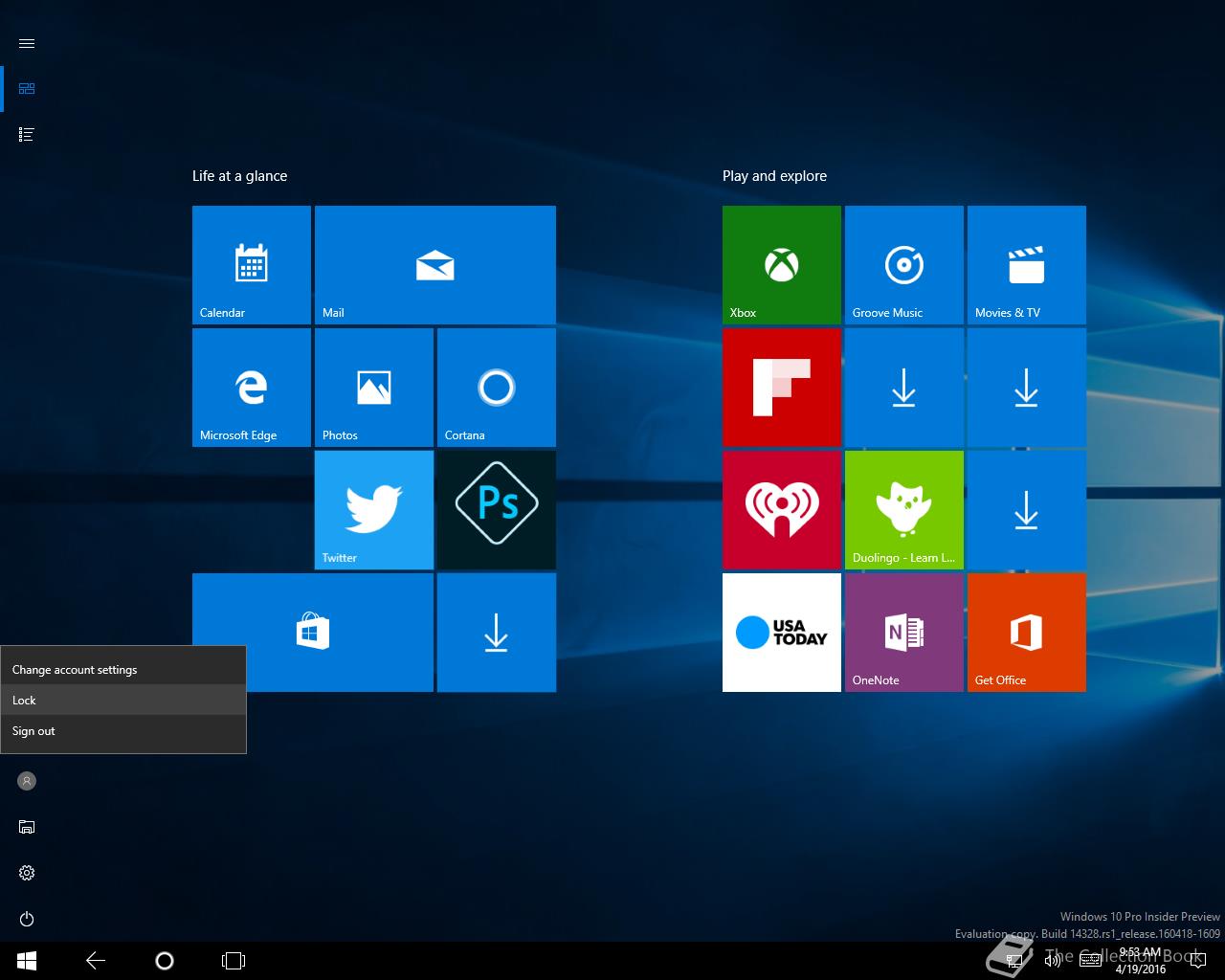Click the taskbar Back arrow

pos(96,961)
